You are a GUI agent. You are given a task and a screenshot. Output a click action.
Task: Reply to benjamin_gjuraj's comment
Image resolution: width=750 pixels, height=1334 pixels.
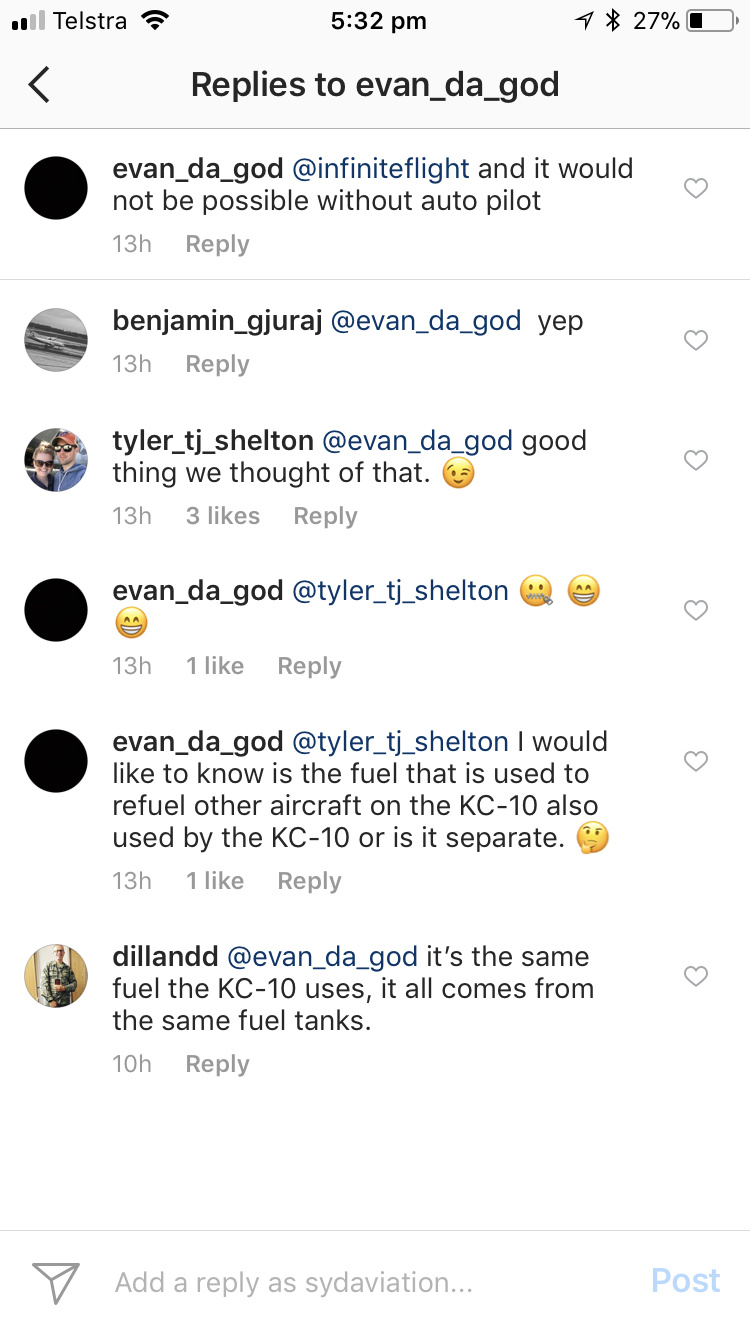217,364
